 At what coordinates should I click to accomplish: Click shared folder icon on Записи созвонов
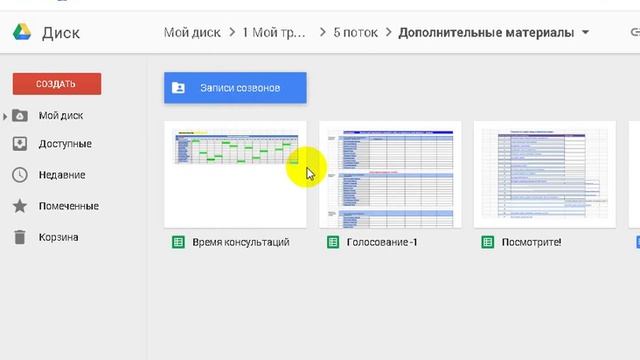[x=178, y=88]
